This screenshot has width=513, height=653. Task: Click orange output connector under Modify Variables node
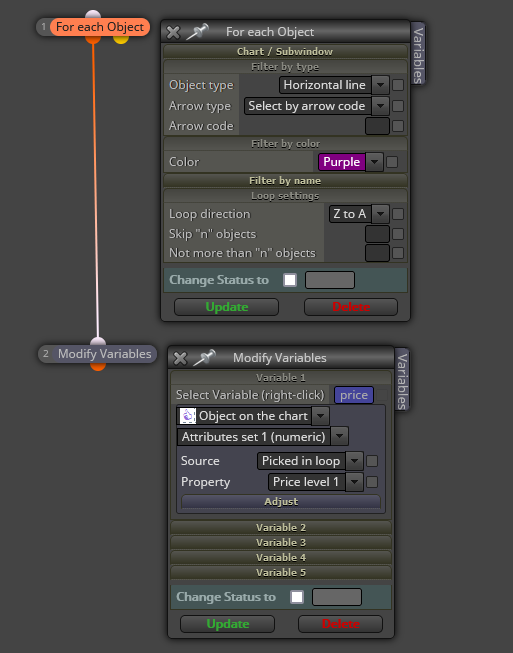coord(98,366)
